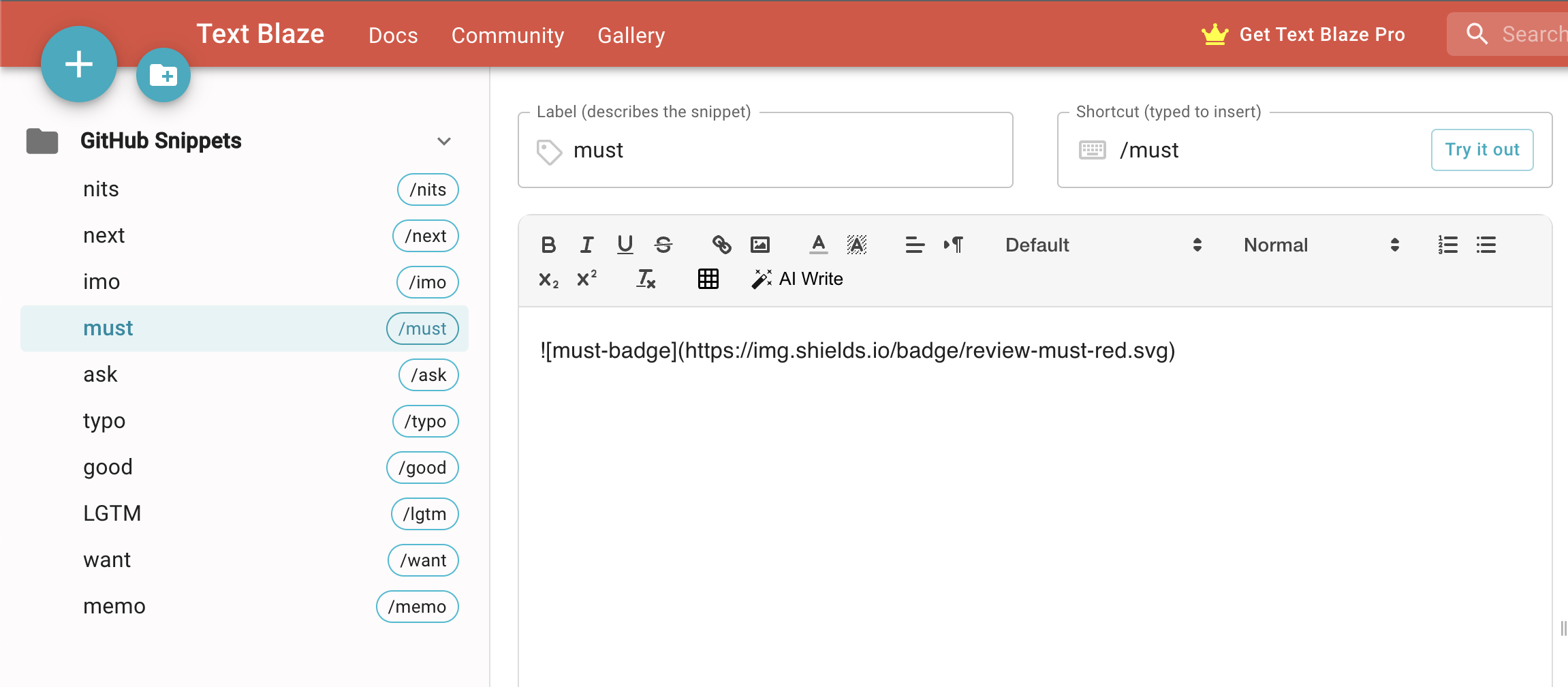
Task: Select the nits snippet
Action: click(245, 189)
